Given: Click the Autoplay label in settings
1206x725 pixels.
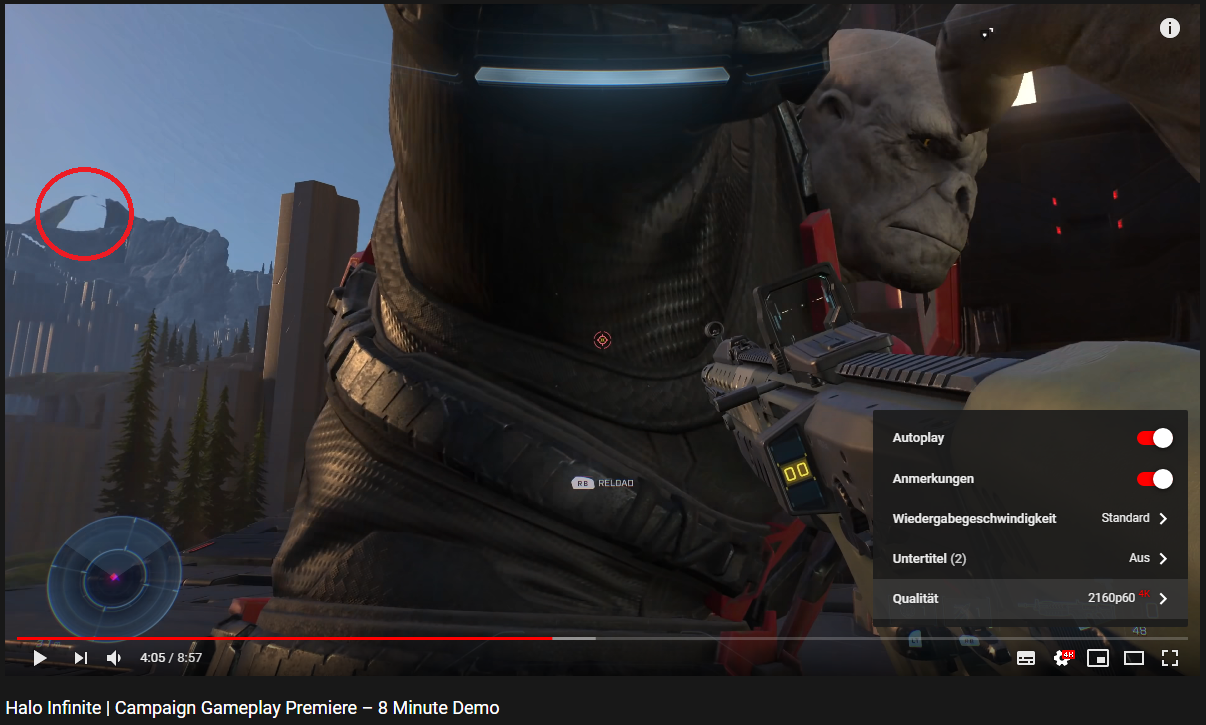Looking at the screenshot, I should point(918,438).
